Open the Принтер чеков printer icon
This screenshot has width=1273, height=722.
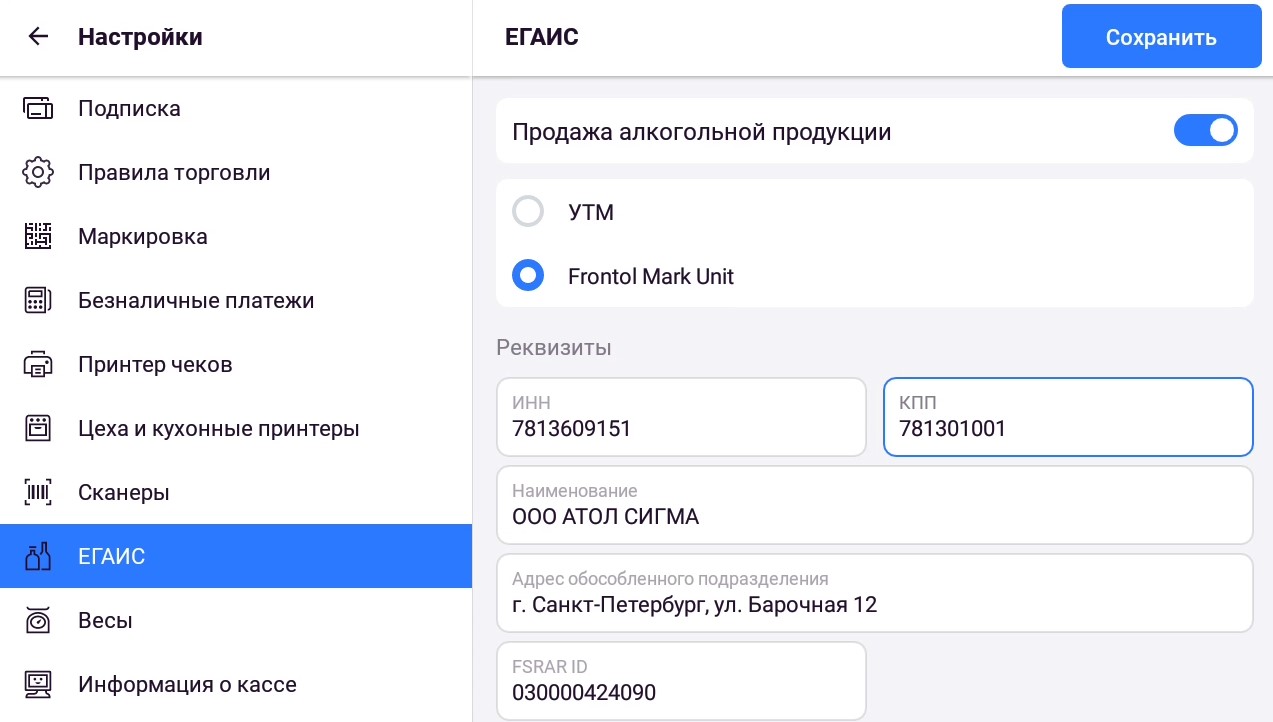pyautogui.click(x=38, y=364)
